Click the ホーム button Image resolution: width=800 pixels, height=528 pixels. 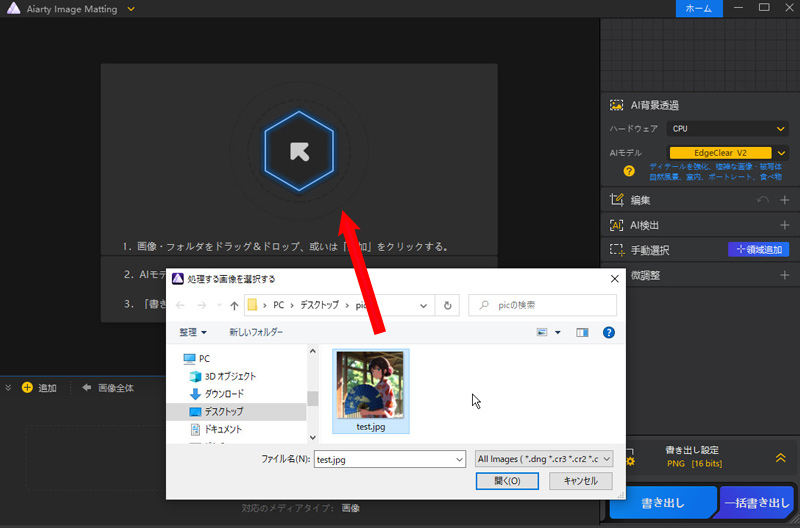click(699, 9)
